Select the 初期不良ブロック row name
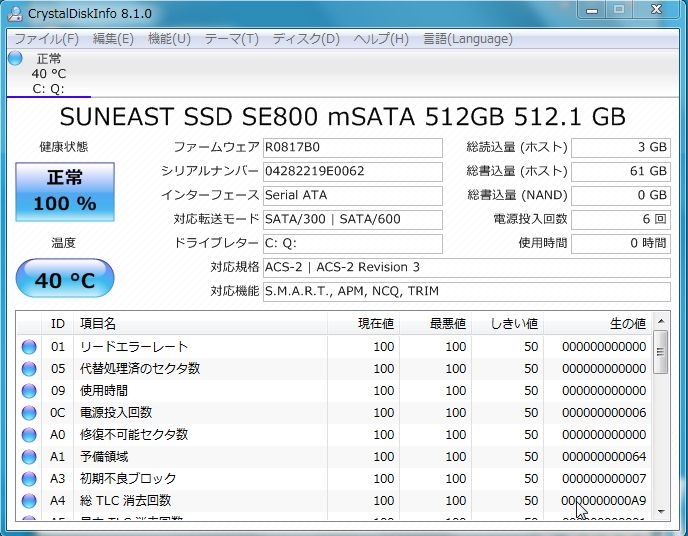Screen dimensions: 688x536 [128, 479]
